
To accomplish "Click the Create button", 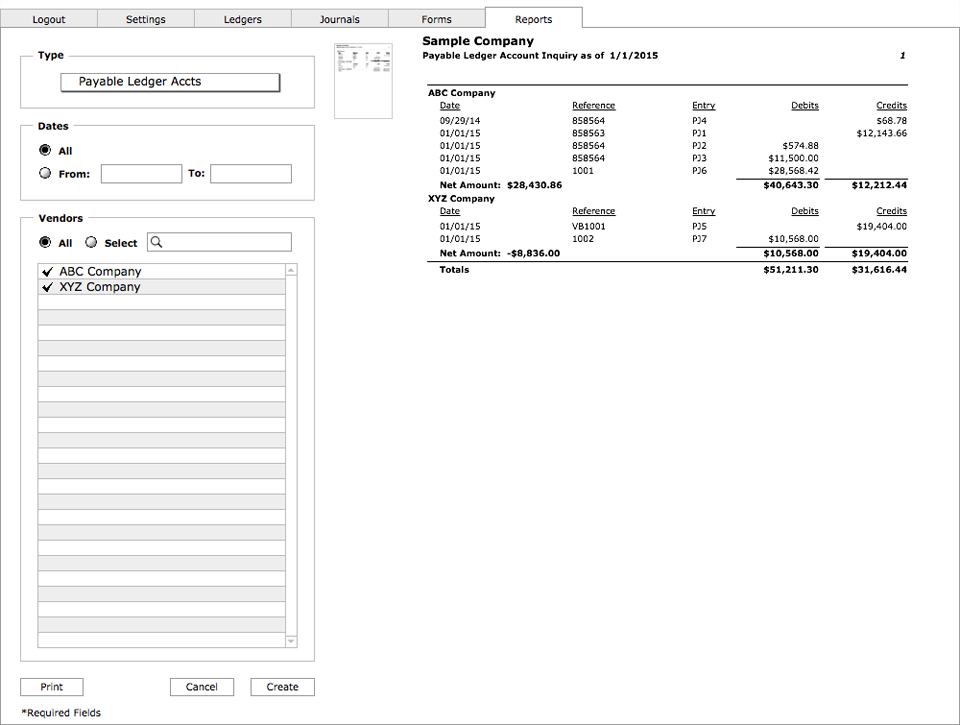I will point(282,687).
